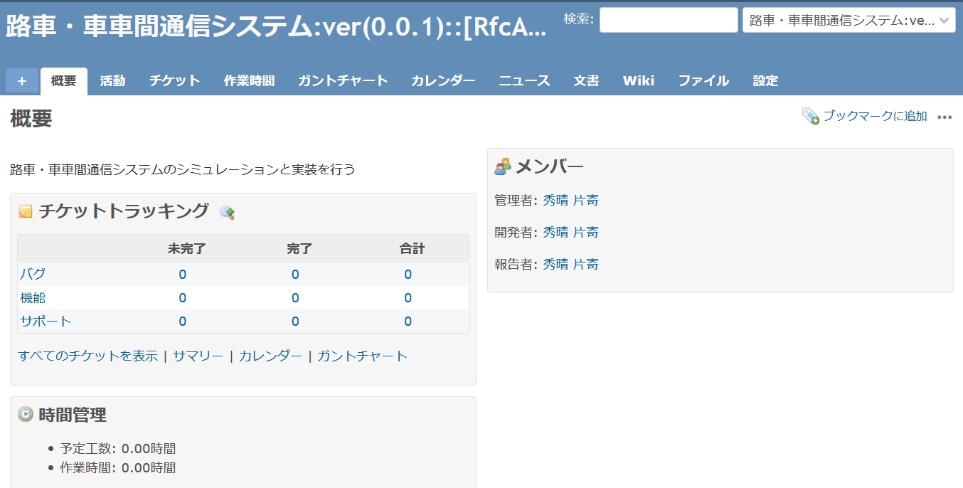The height and width of the screenshot is (488, 963).
Task: Click the サポート 未完了 count
Action: (x=182, y=321)
